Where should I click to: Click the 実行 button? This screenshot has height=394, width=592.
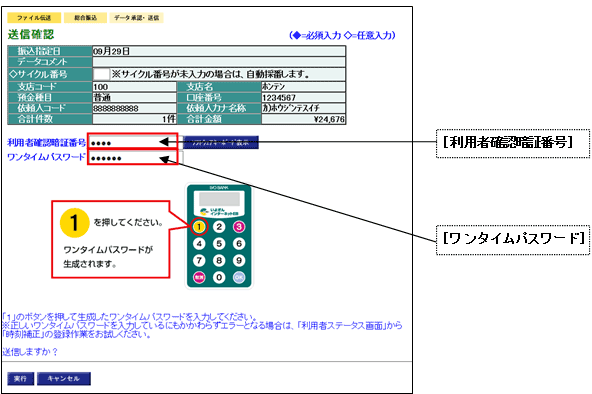(20, 379)
